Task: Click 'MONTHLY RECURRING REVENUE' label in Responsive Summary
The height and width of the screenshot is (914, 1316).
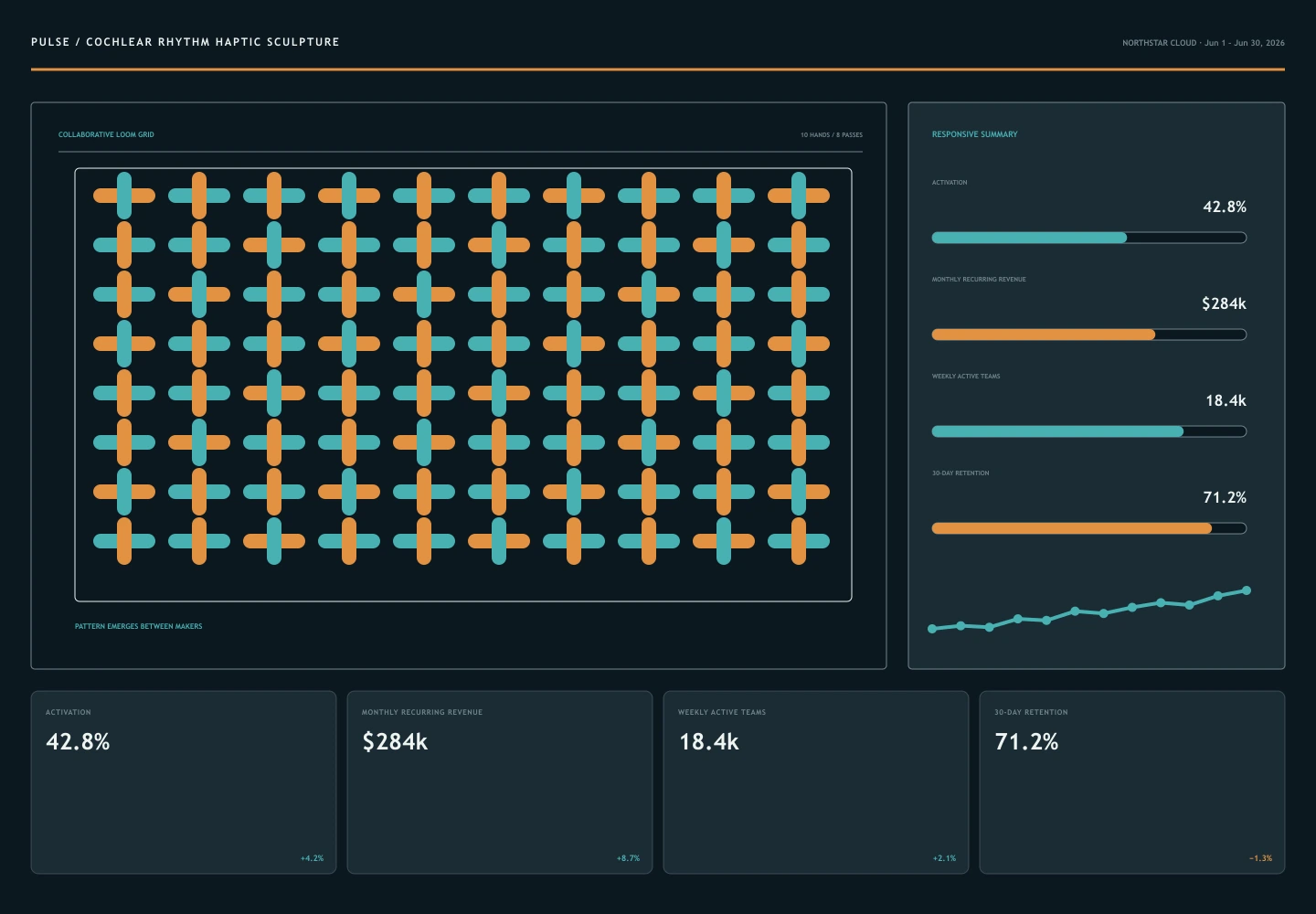Action: (979, 280)
